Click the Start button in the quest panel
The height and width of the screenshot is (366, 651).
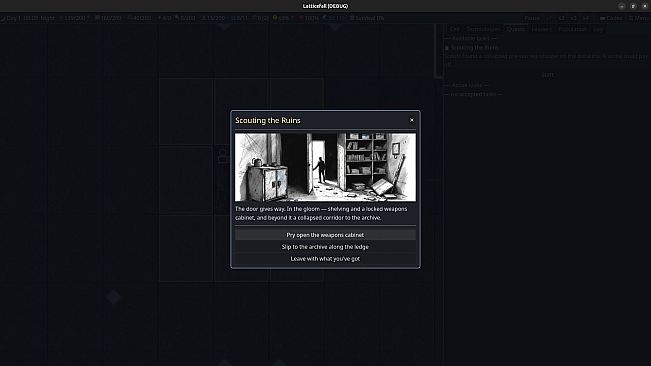pyautogui.click(x=547, y=75)
